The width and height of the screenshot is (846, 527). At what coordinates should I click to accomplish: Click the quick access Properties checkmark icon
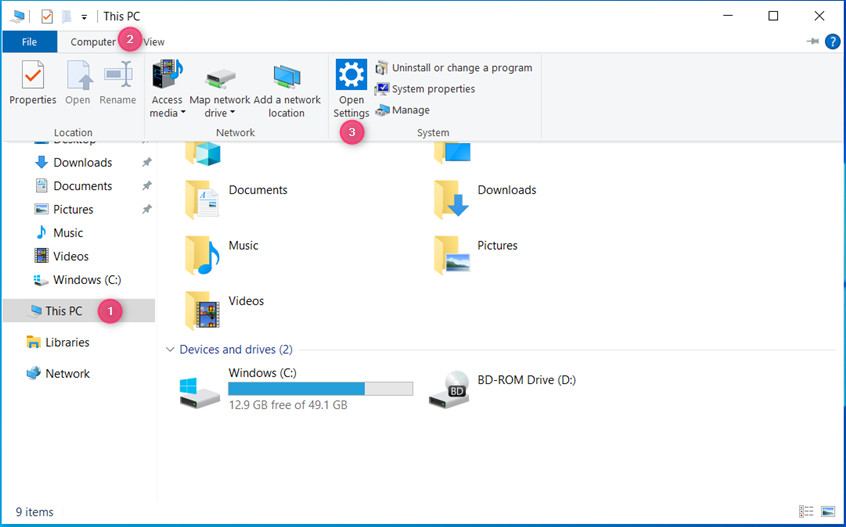tap(47, 17)
